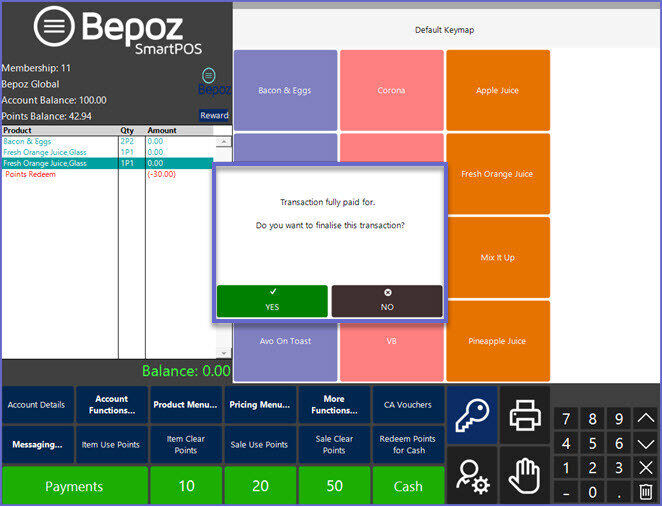The height and width of the screenshot is (507, 662).
Task: Open the operator settings user-gear icon
Action: click(x=472, y=474)
